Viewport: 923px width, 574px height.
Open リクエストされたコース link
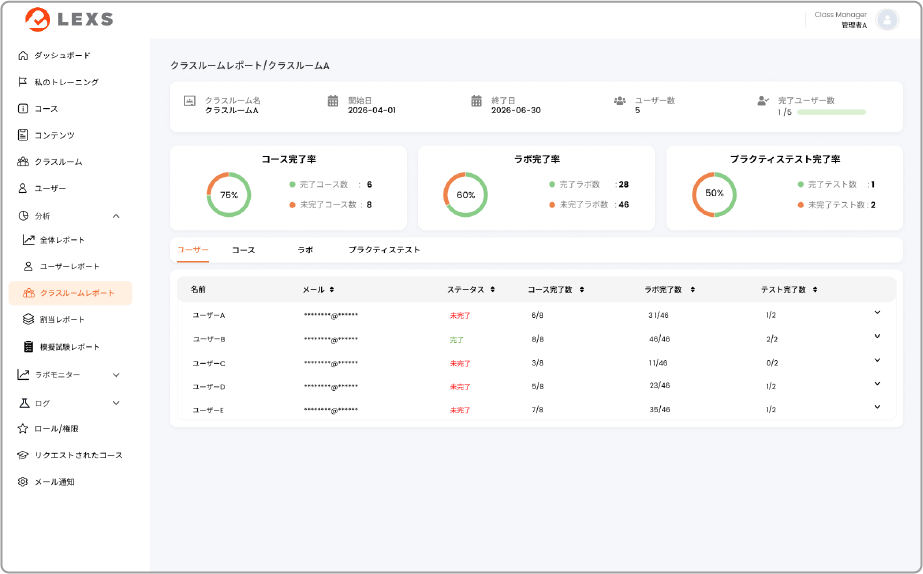[x=78, y=455]
